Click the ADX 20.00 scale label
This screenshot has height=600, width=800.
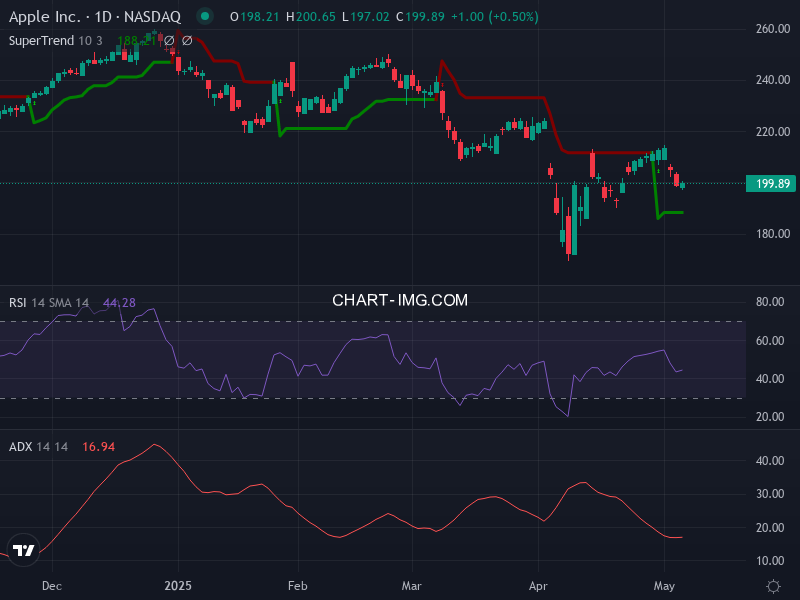(x=770, y=528)
